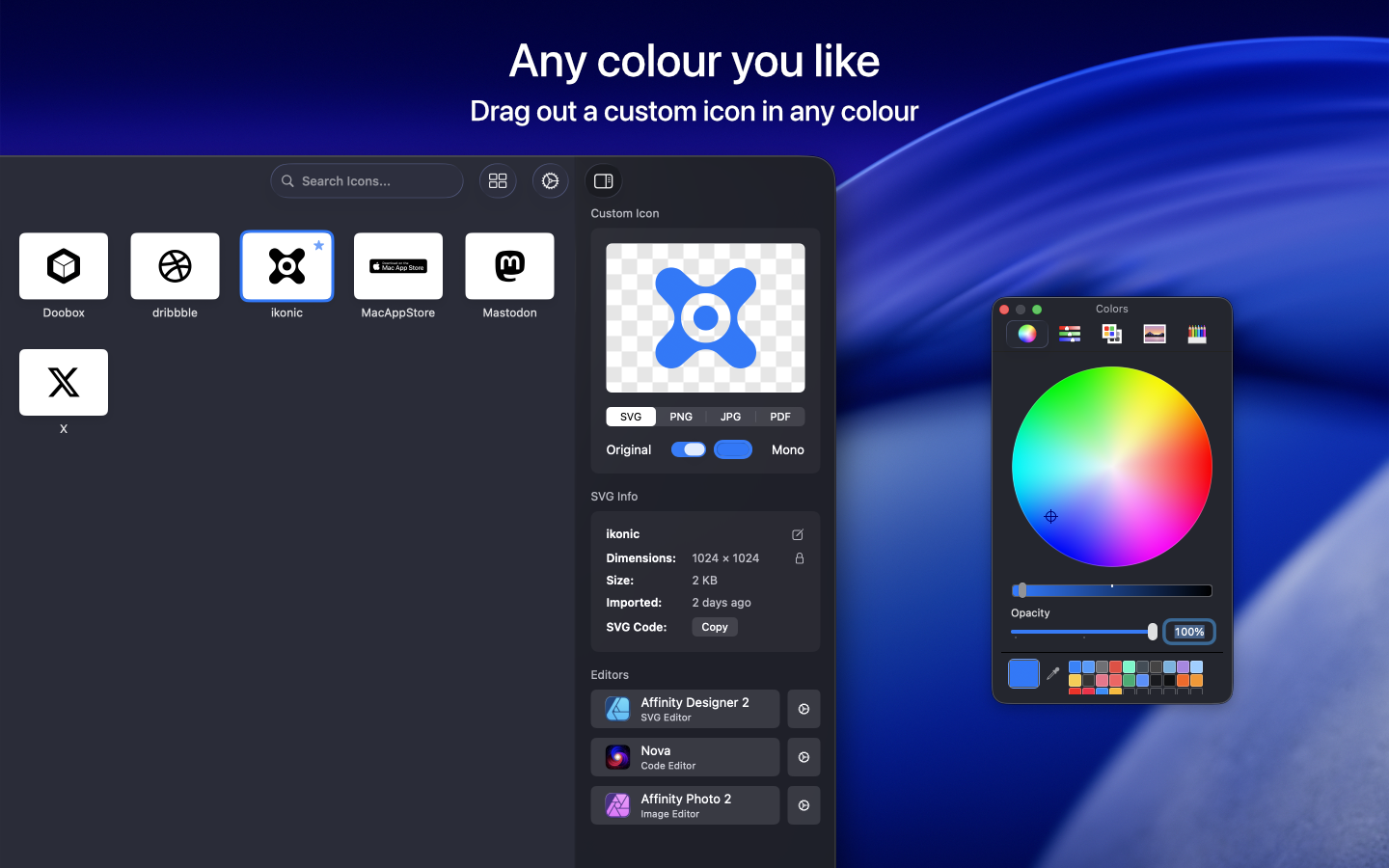Click the "2 days ago" imported value
The height and width of the screenshot is (868, 1389).
click(x=722, y=603)
